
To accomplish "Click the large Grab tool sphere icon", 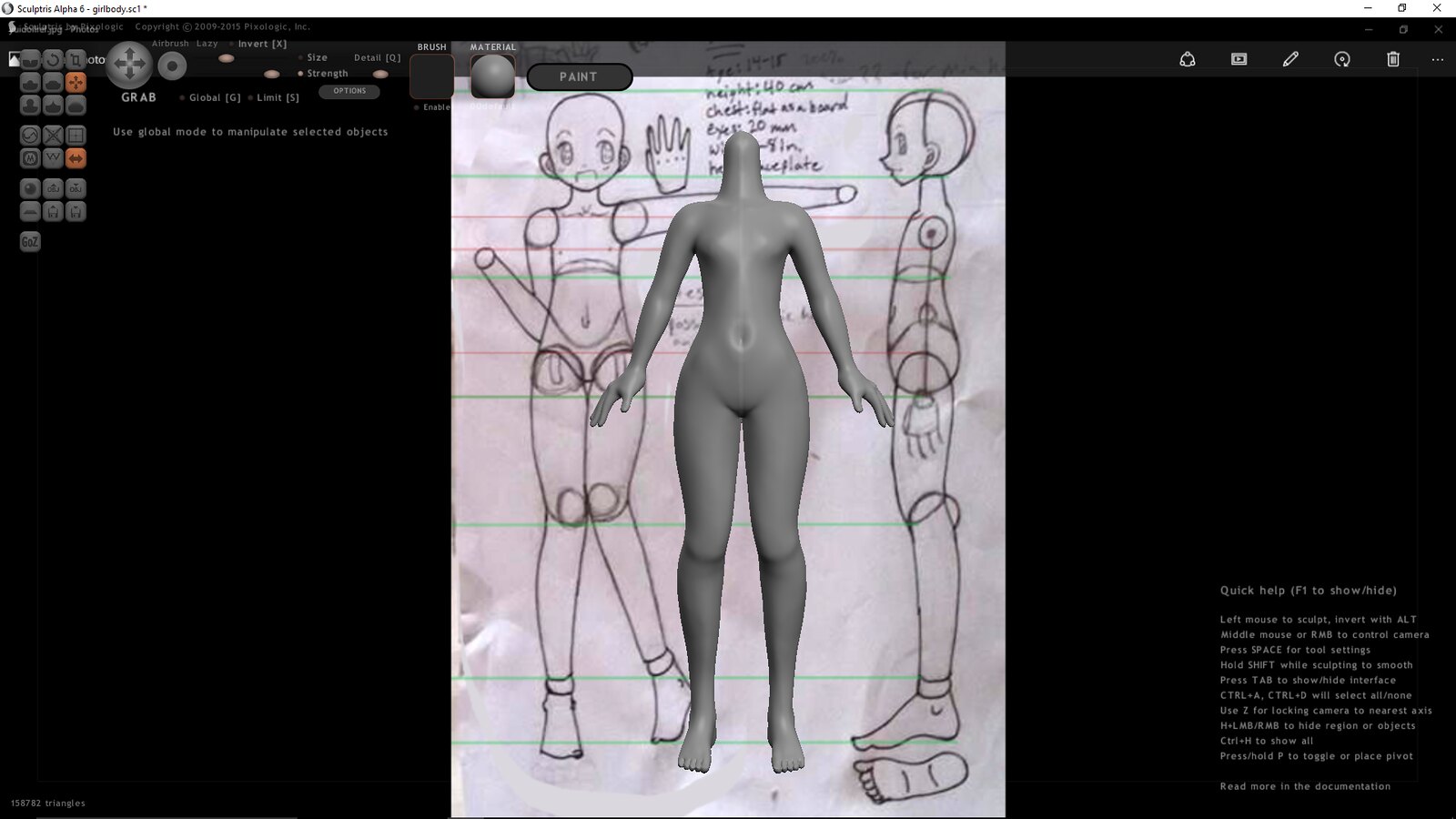I will (x=129, y=65).
